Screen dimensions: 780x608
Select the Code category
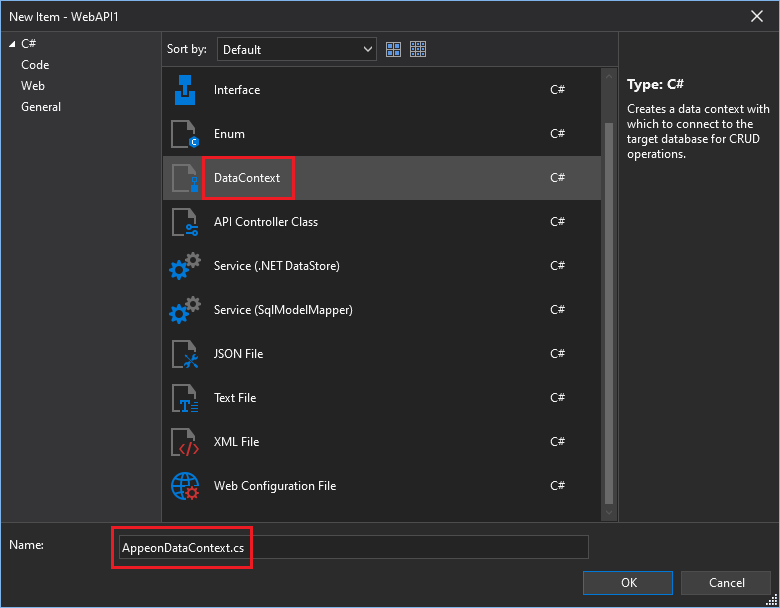(x=35, y=65)
